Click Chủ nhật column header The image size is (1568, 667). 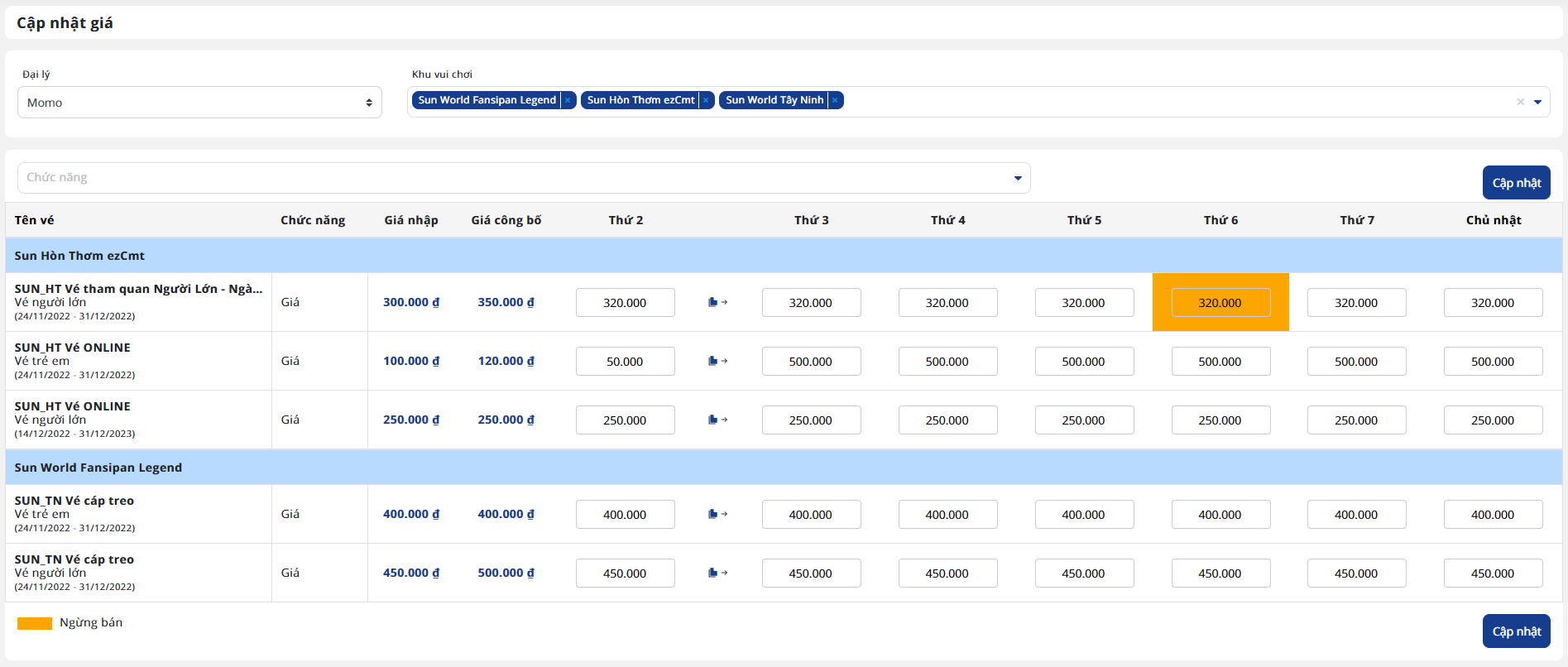pyautogui.click(x=1494, y=220)
